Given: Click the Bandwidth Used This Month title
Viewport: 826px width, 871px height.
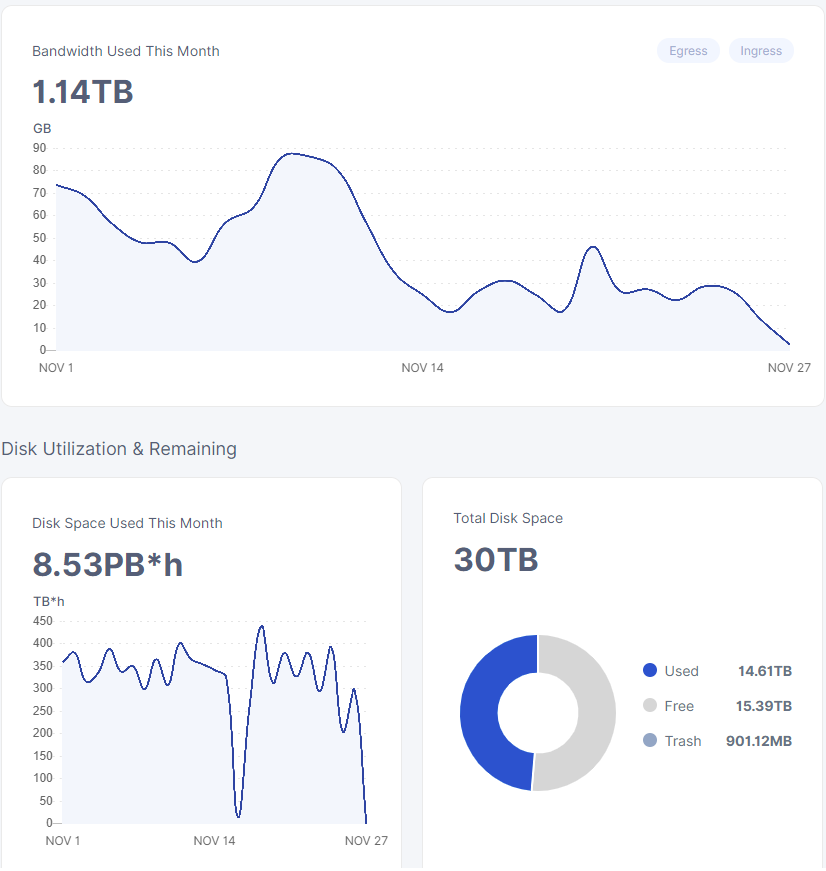Looking at the screenshot, I should click(x=126, y=51).
